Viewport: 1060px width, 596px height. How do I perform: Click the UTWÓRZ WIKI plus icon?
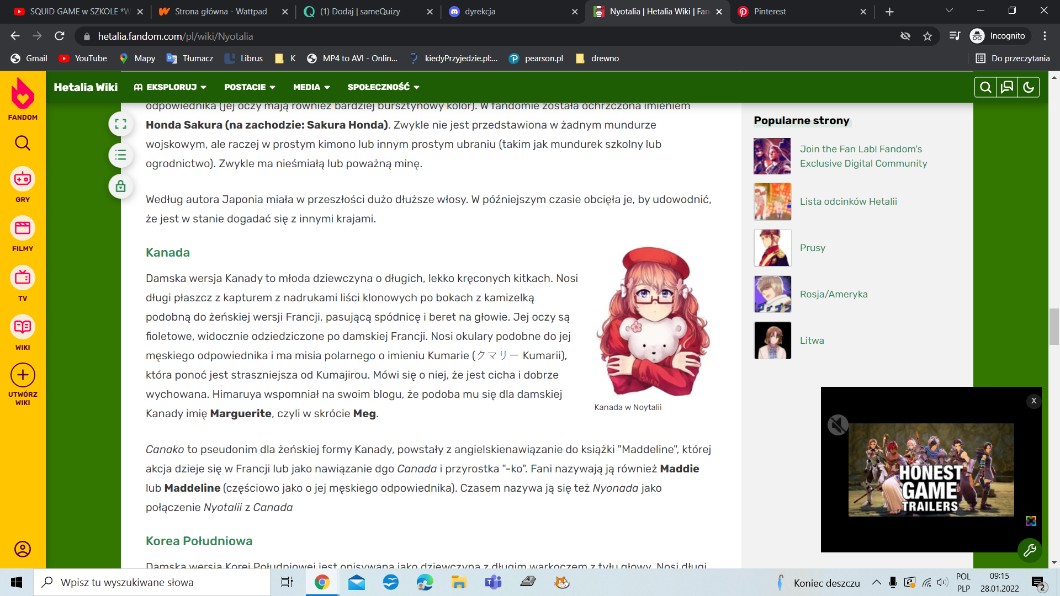click(x=22, y=376)
